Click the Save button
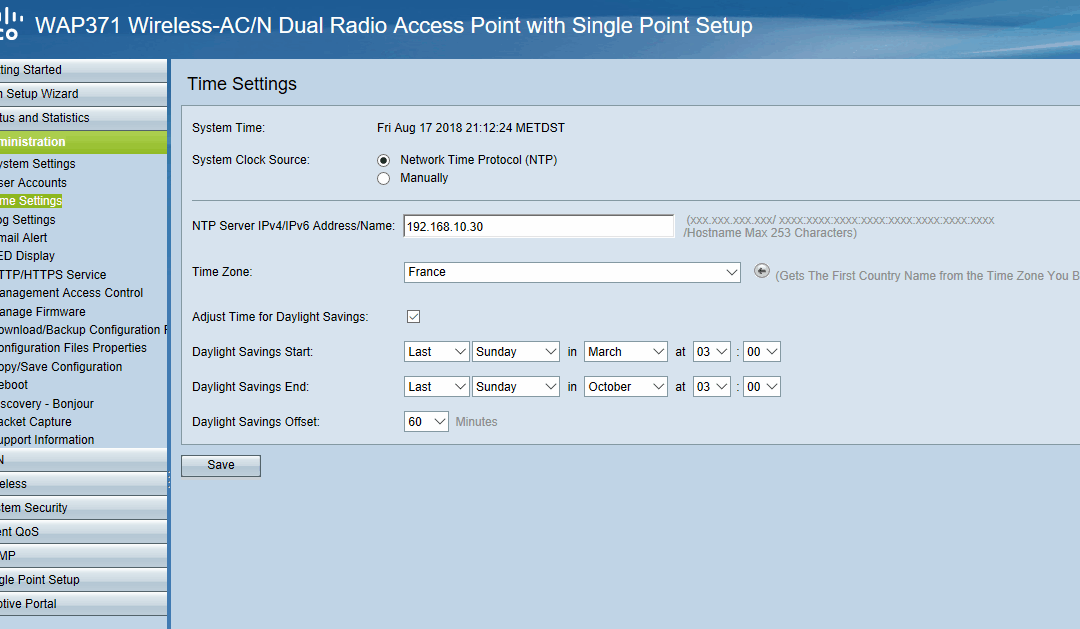 [x=221, y=465]
